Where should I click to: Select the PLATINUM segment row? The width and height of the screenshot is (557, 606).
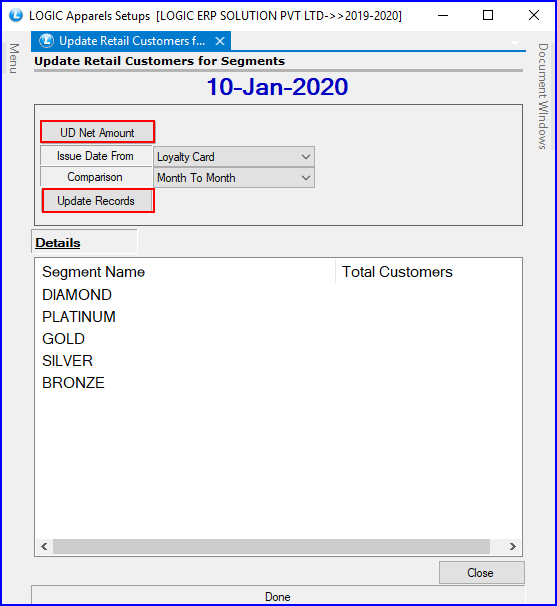(x=278, y=317)
